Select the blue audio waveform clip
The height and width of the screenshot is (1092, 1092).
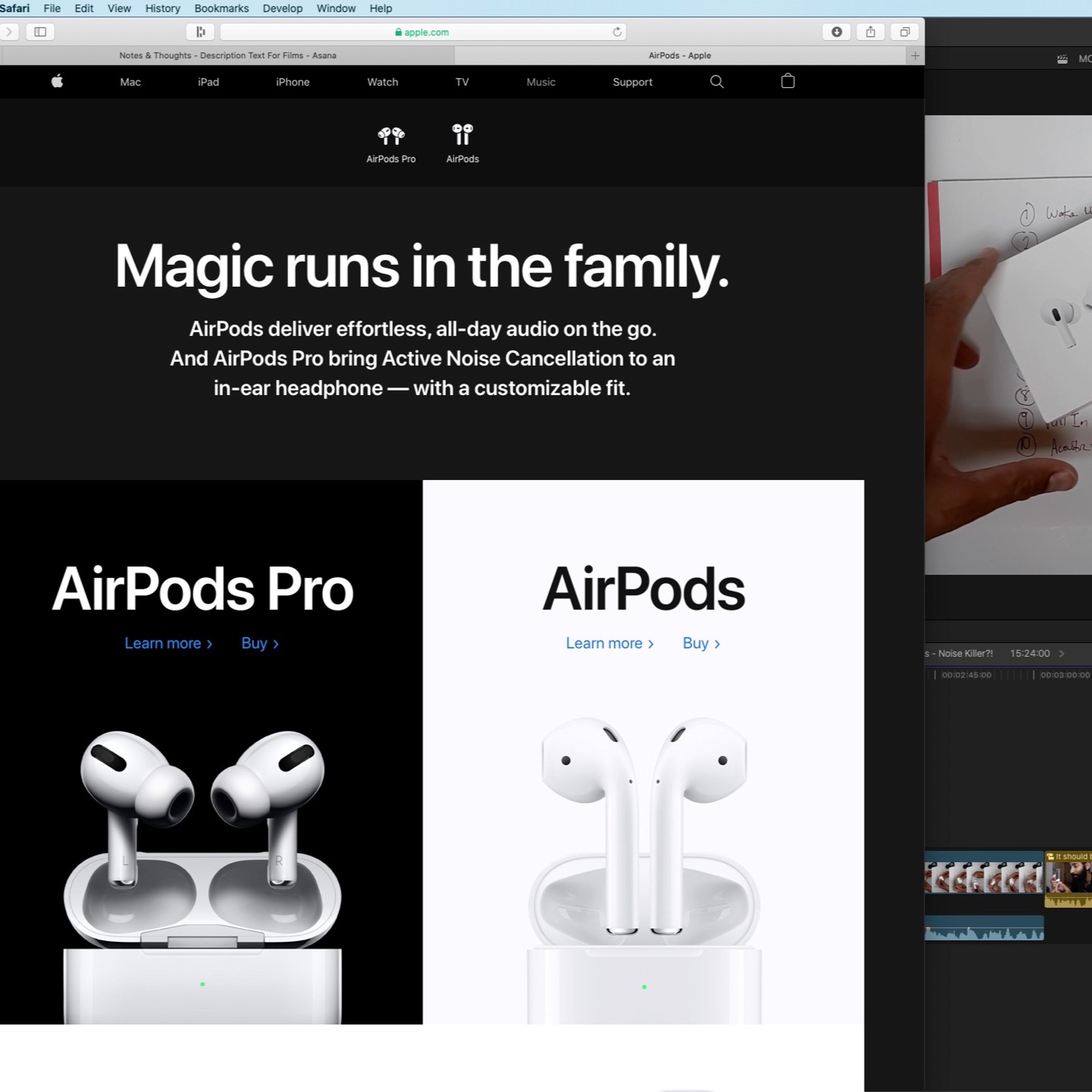[984, 927]
